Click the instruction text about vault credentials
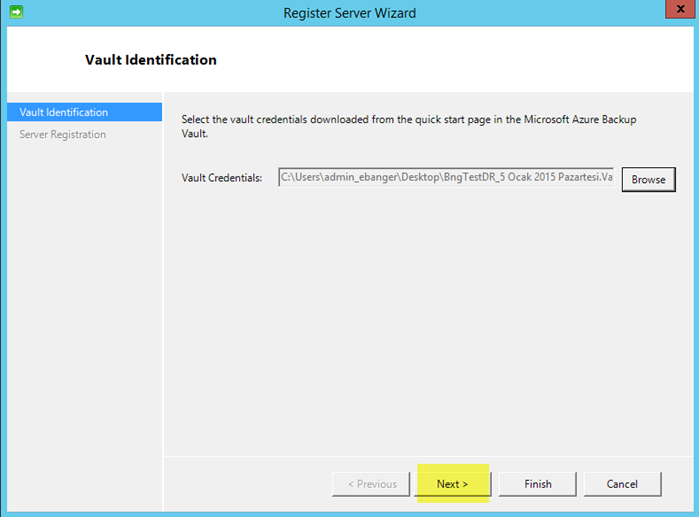699x517 pixels. pos(409,126)
